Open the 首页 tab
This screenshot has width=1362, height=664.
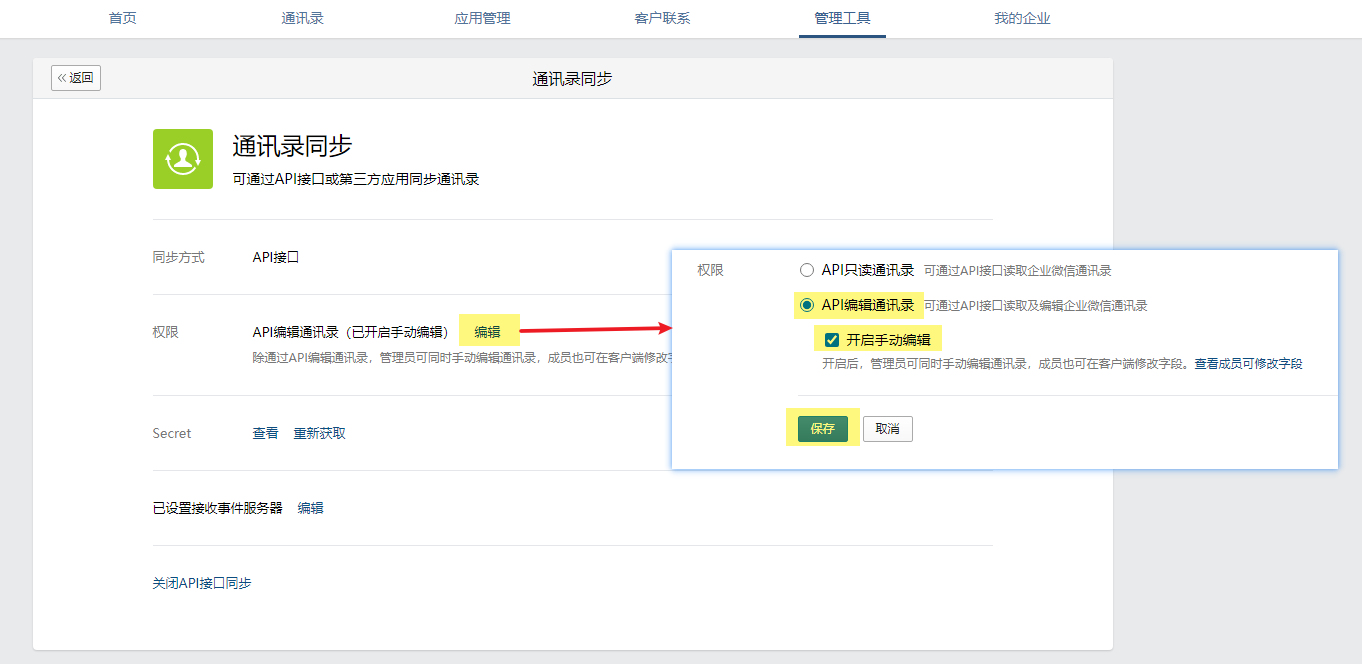point(123,18)
